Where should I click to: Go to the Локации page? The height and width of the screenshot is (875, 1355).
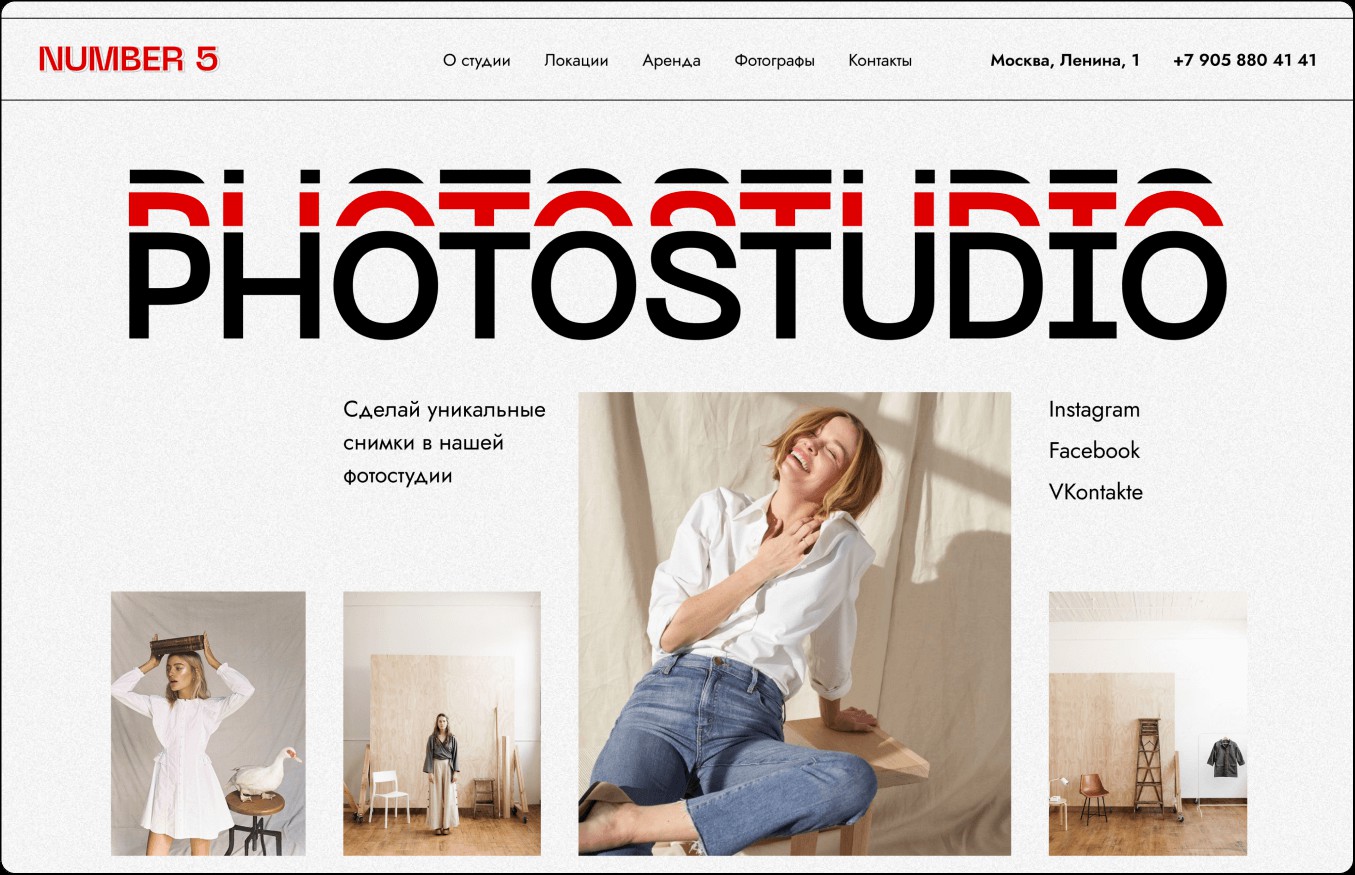576,61
